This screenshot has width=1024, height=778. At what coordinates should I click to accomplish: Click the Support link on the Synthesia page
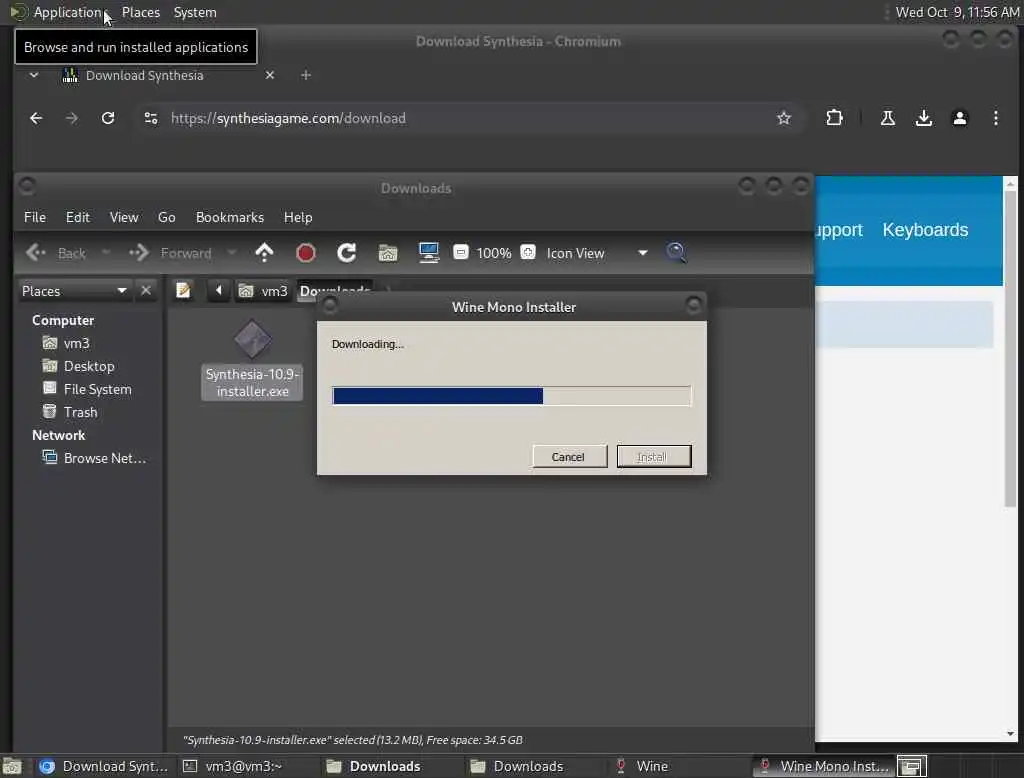839,230
